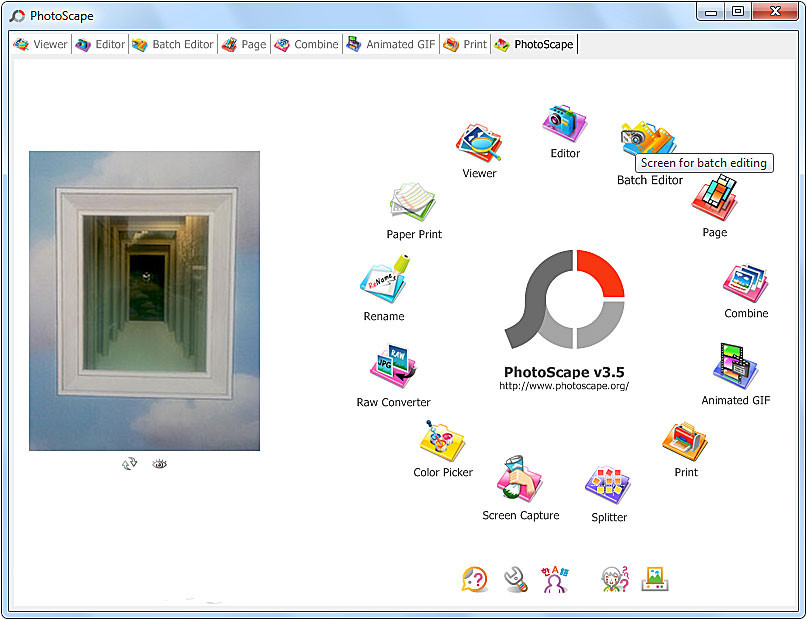Click the old man question marks icon
The width and height of the screenshot is (807, 620).
tap(615, 579)
